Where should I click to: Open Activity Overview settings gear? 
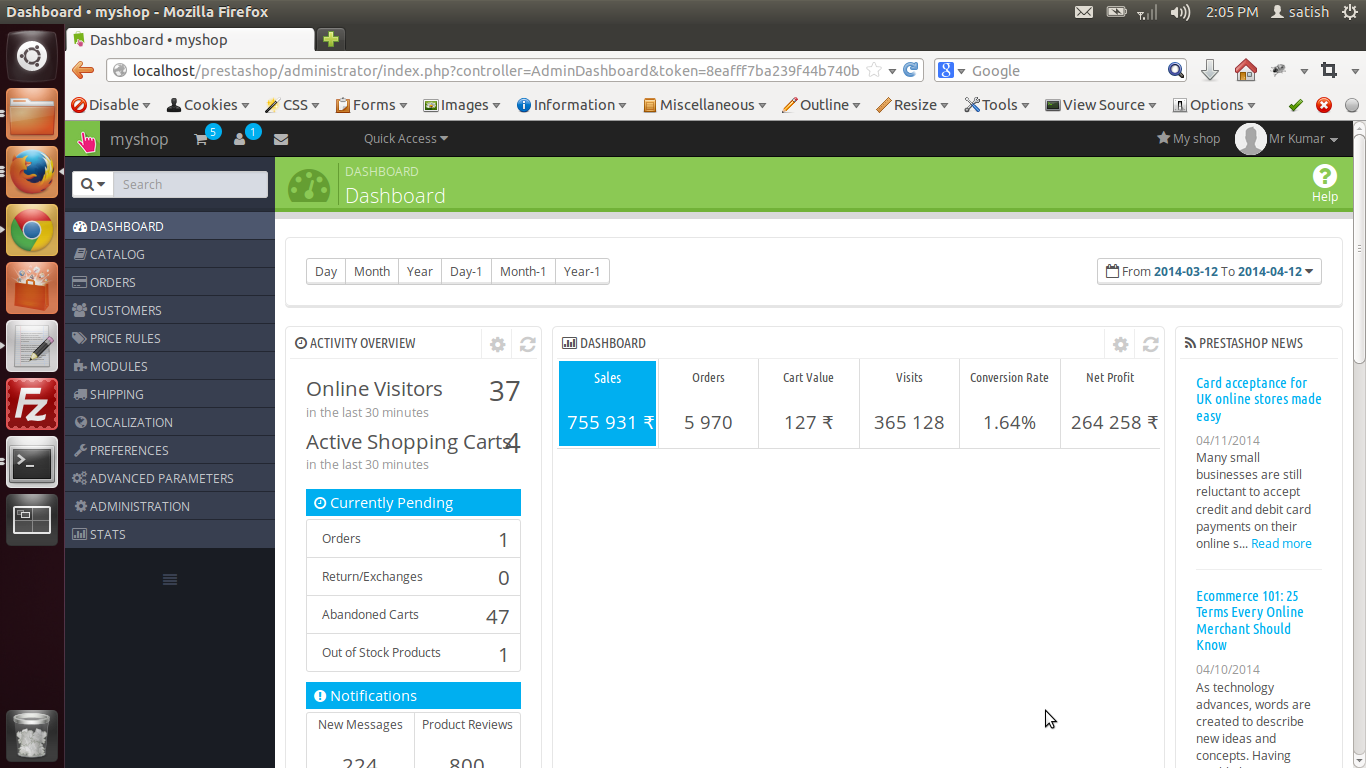click(x=497, y=344)
